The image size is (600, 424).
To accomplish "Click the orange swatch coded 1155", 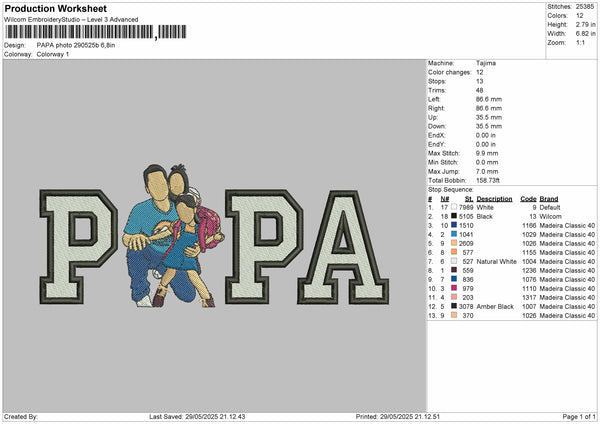I will coord(452,252).
